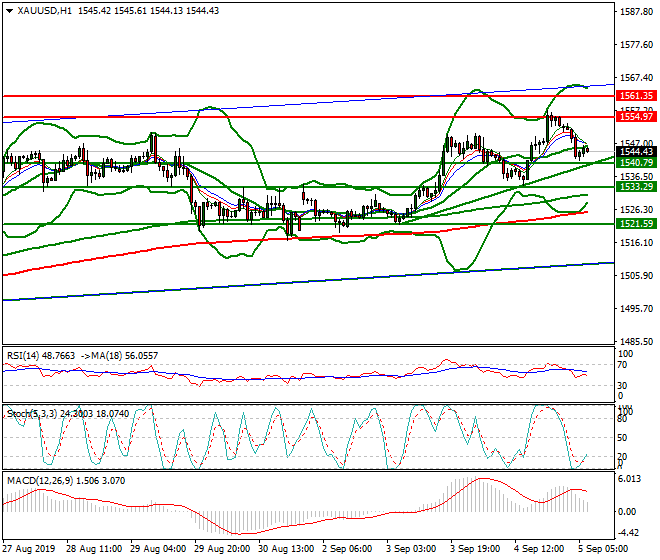Screen dimensions: 660x560
Task: Click the ->MA(18) 56.0557 RSI label
Action: coord(119,356)
